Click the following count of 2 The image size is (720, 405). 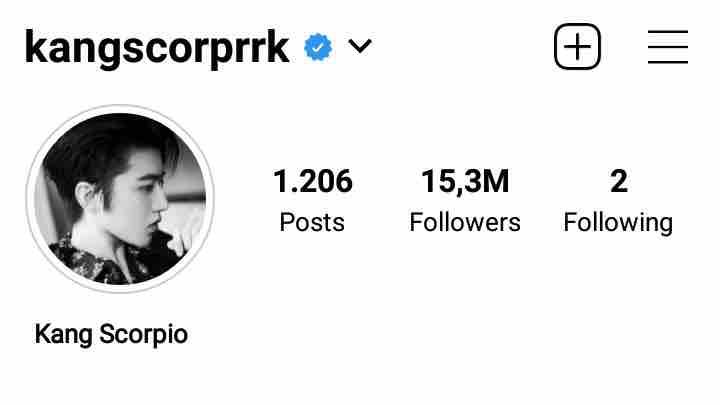click(619, 181)
